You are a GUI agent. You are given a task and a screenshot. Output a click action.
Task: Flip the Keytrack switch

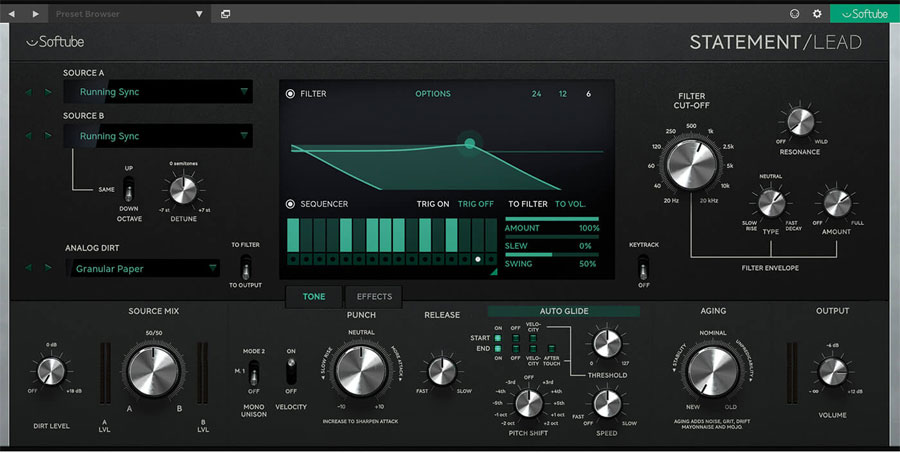click(x=644, y=267)
